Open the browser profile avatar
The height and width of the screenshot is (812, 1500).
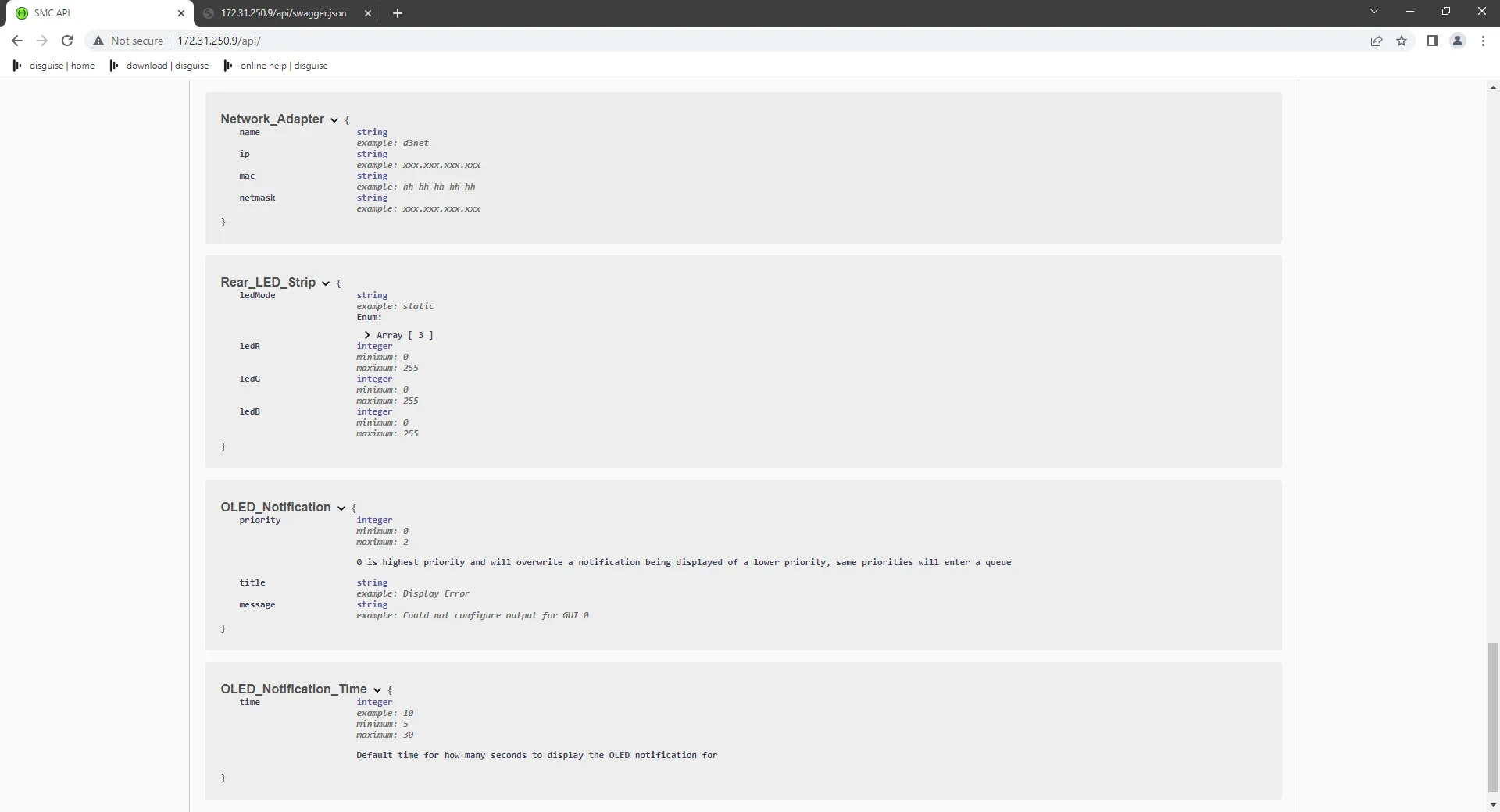click(1458, 41)
